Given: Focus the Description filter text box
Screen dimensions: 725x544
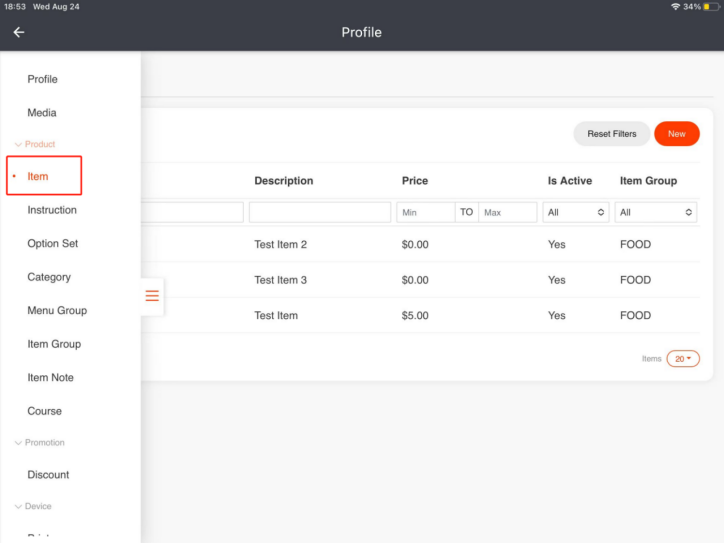Looking at the screenshot, I should coord(319,213).
